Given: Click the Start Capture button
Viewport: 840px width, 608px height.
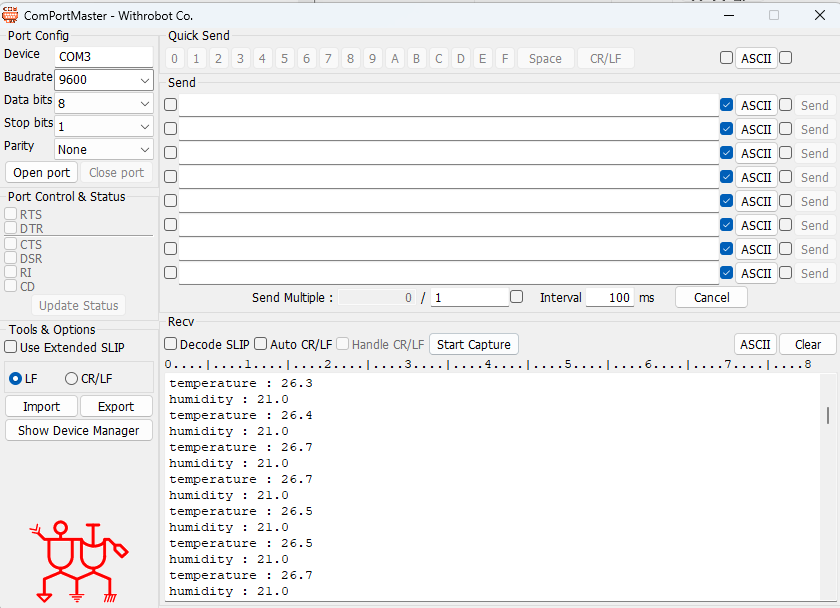Looking at the screenshot, I should pos(474,344).
